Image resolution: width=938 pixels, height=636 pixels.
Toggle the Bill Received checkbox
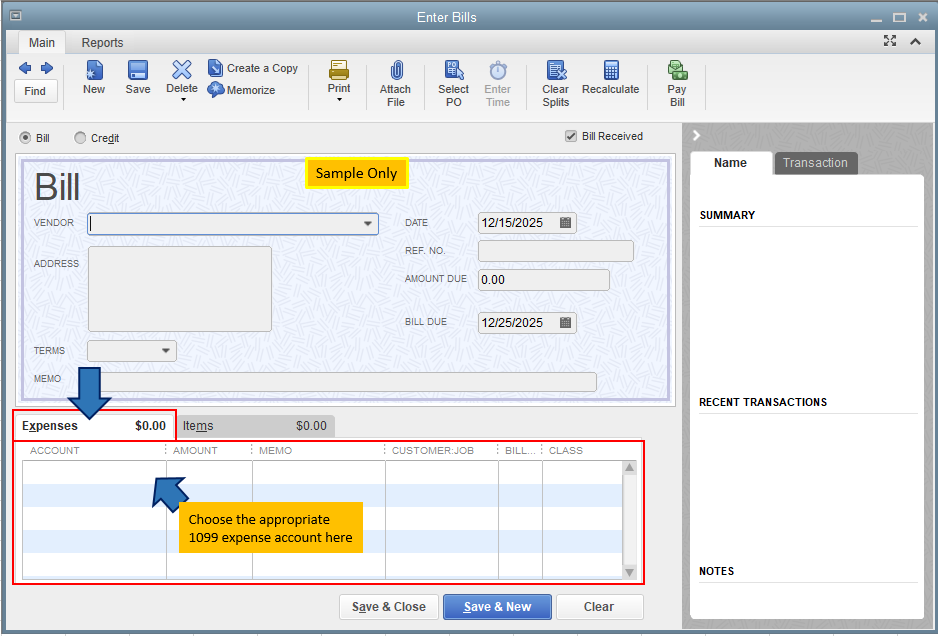coord(571,136)
